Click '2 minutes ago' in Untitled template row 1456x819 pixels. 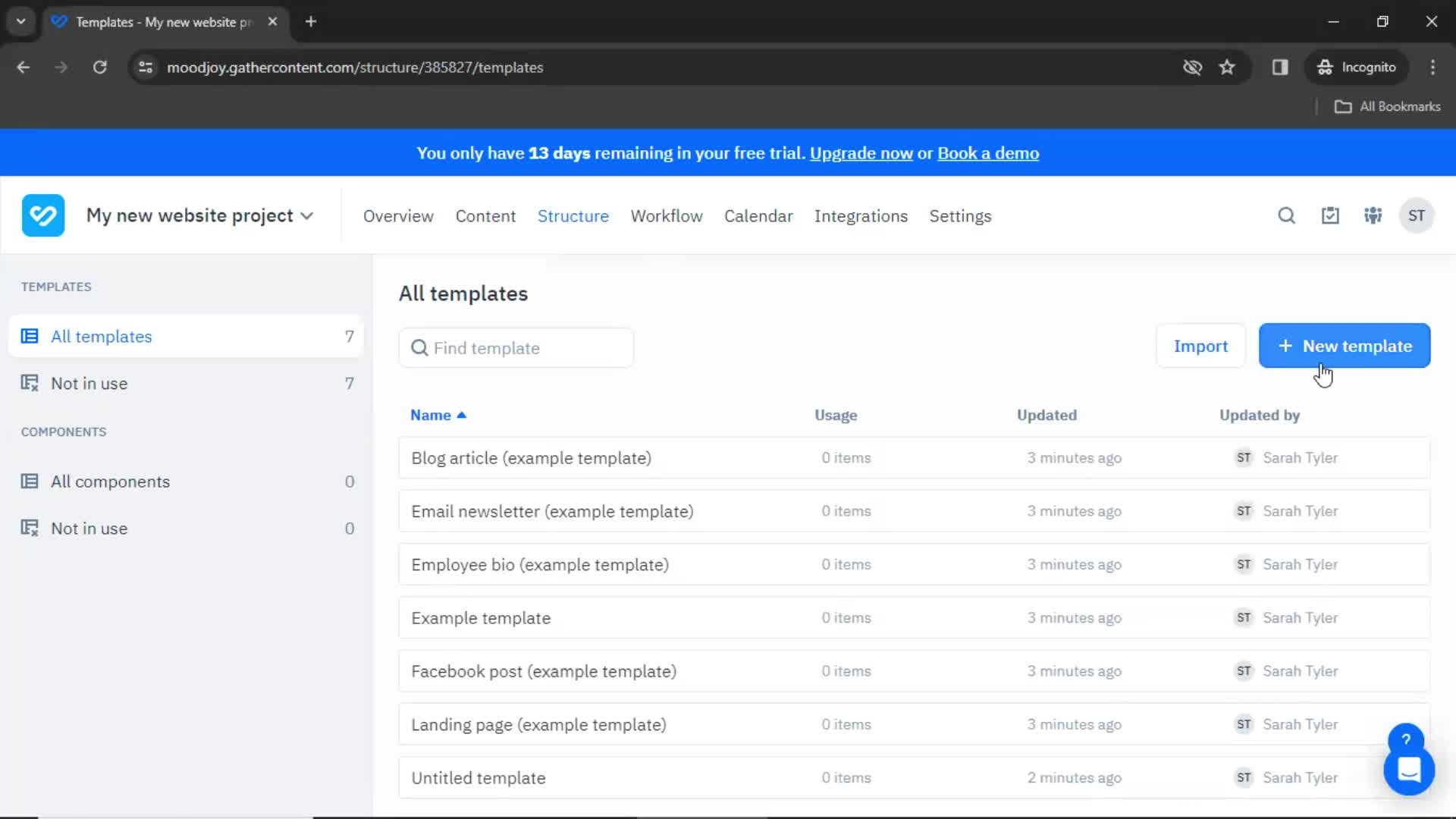point(1075,778)
